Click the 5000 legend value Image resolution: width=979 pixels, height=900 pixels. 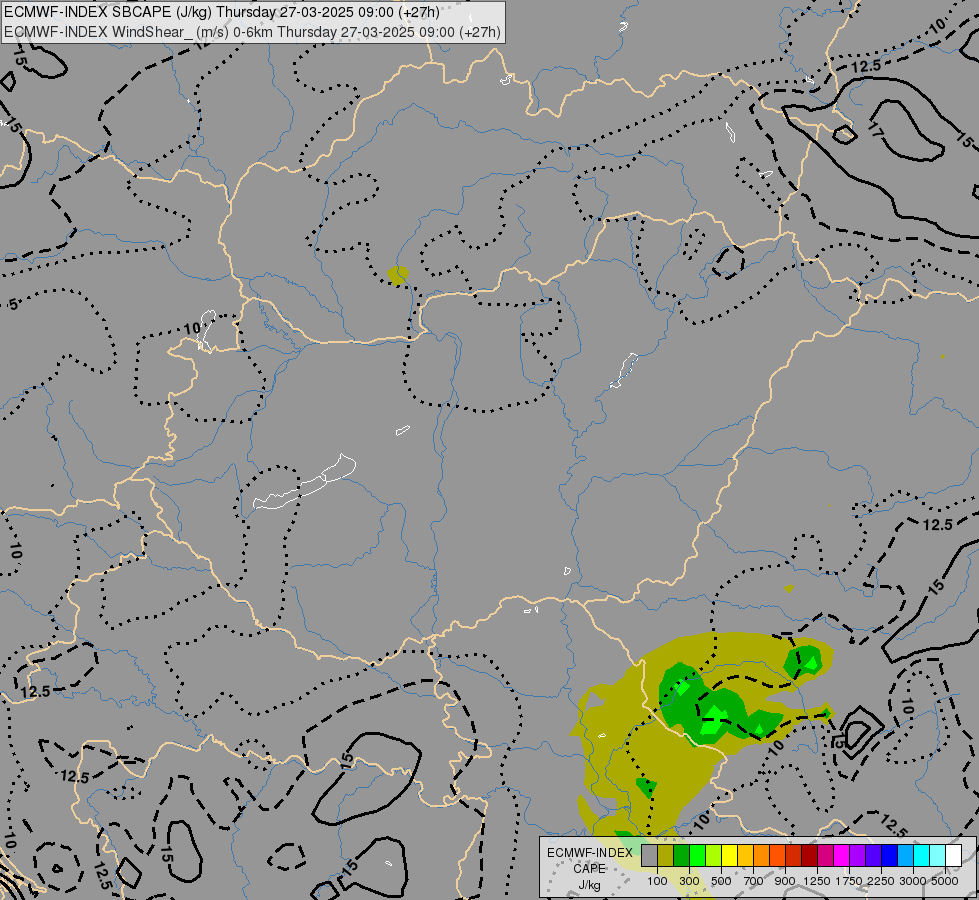point(945,881)
